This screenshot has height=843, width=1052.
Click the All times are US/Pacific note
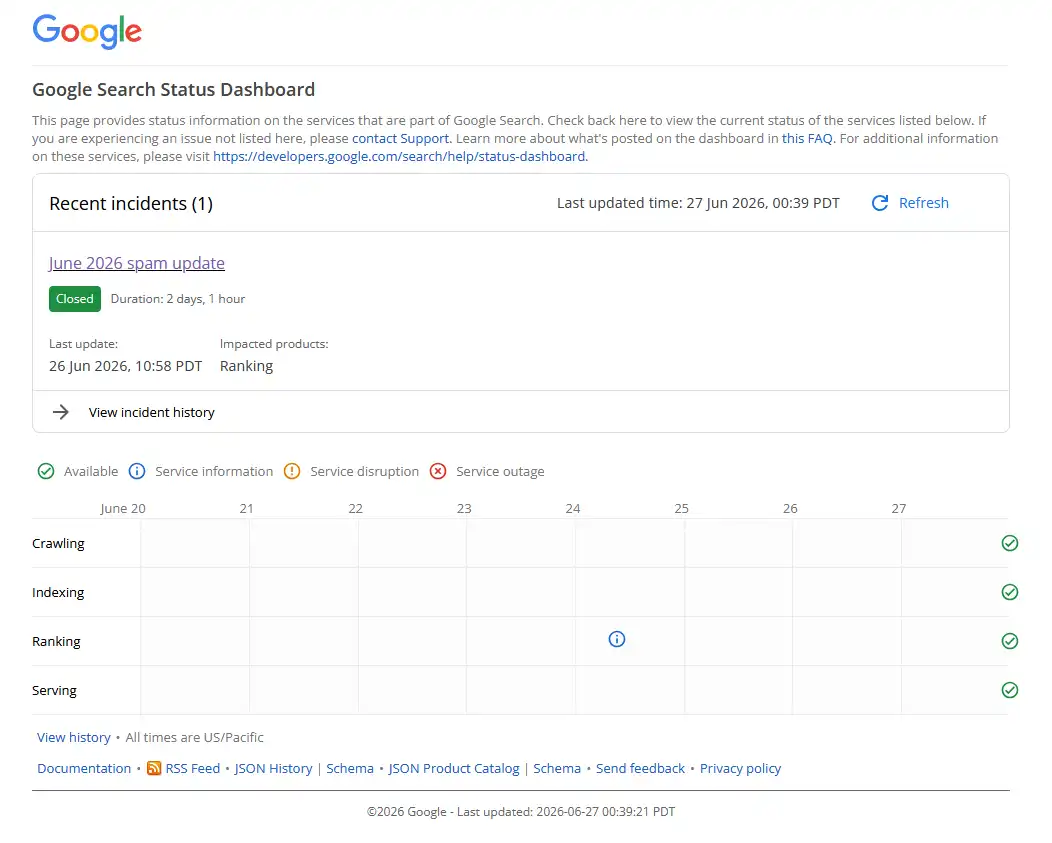(x=195, y=737)
